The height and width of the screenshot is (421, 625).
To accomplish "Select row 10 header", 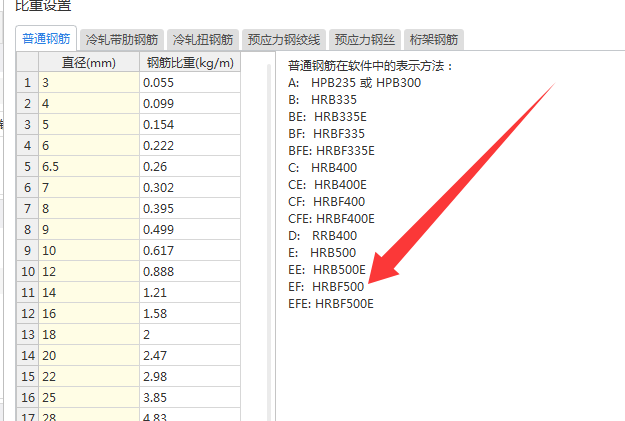I will [x=28, y=271].
